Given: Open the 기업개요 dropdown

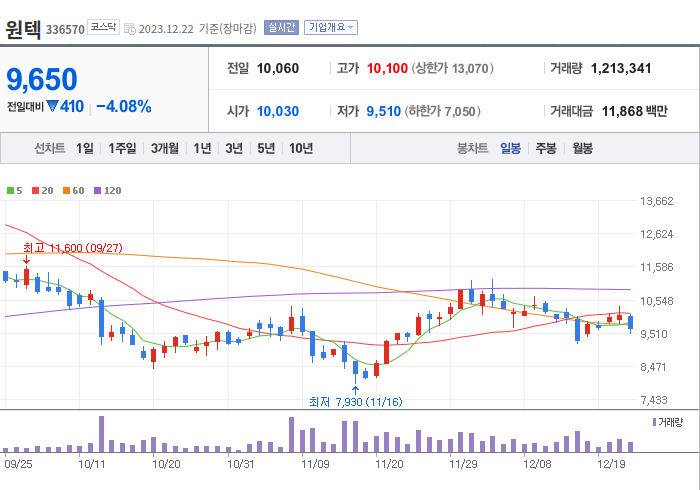Looking at the screenshot, I should pos(331,28).
